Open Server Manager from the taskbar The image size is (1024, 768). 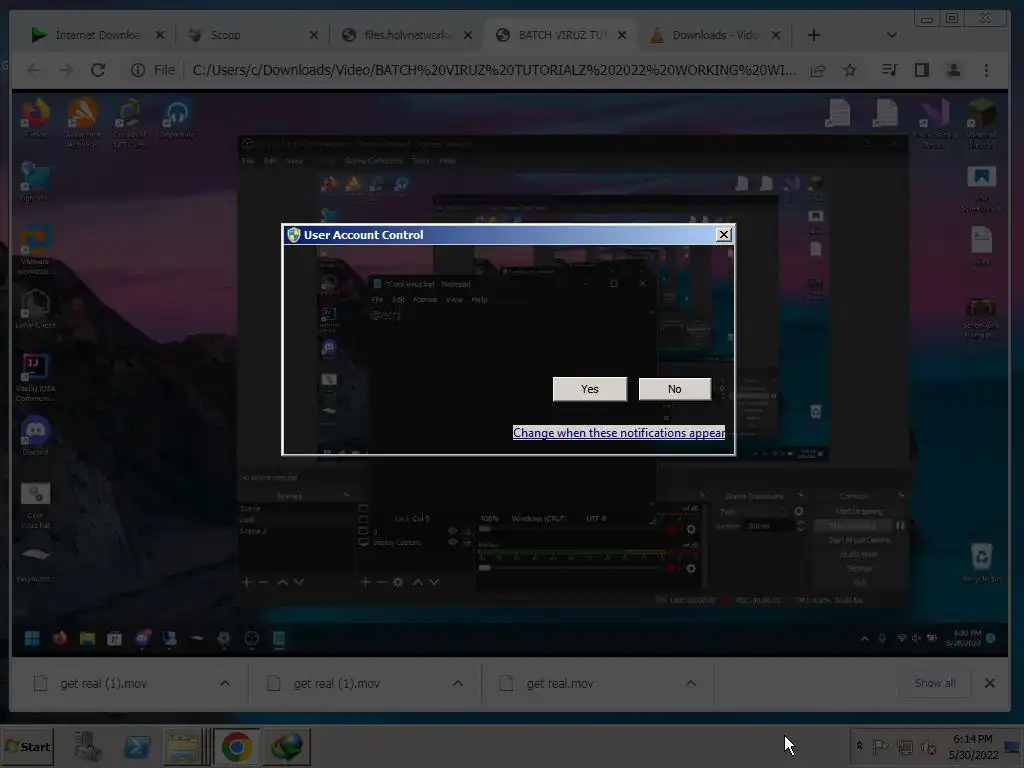(88, 746)
